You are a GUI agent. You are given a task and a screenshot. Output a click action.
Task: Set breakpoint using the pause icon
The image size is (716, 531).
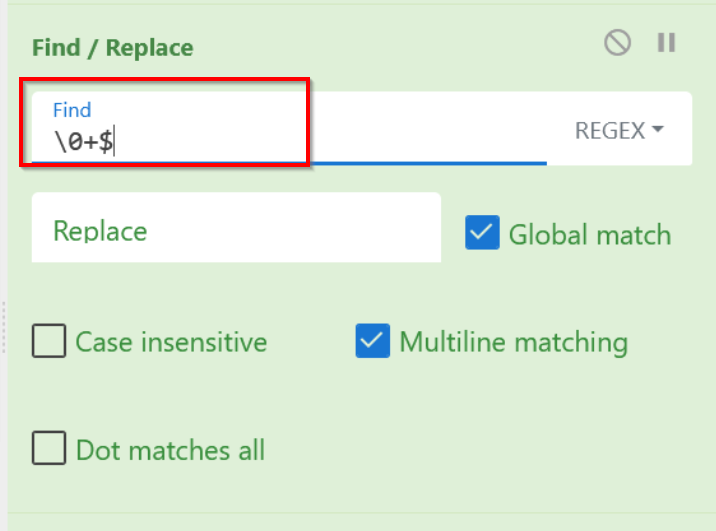(666, 43)
